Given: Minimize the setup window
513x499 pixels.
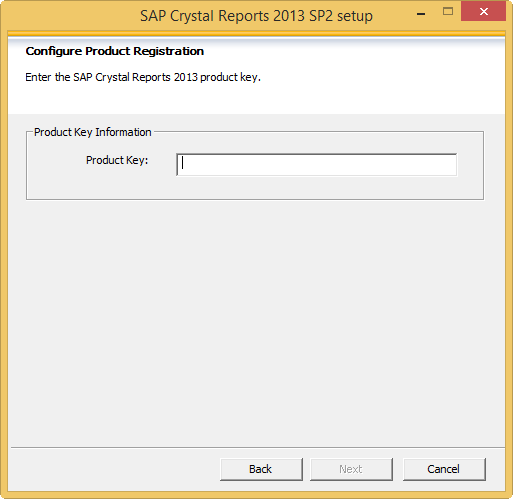Looking at the screenshot, I should (421, 14).
